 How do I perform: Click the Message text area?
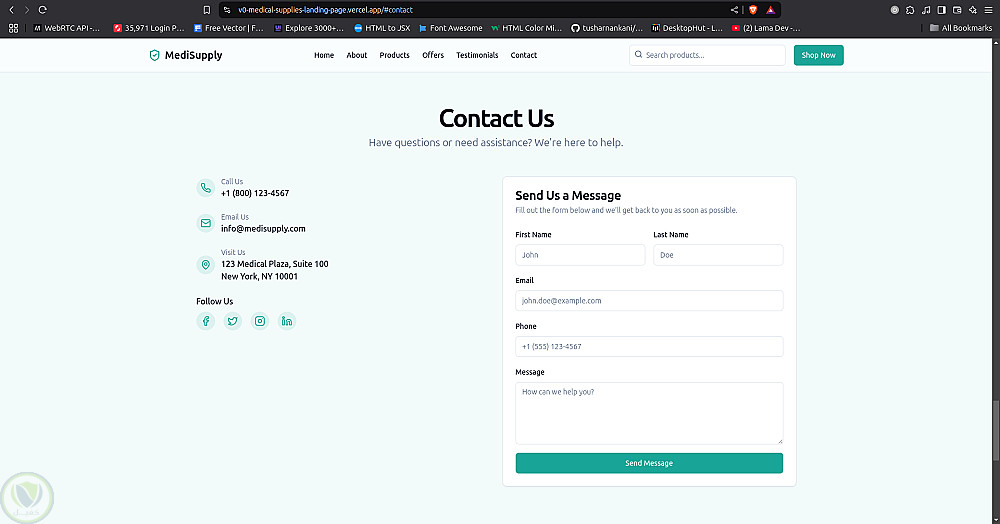tap(649, 412)
